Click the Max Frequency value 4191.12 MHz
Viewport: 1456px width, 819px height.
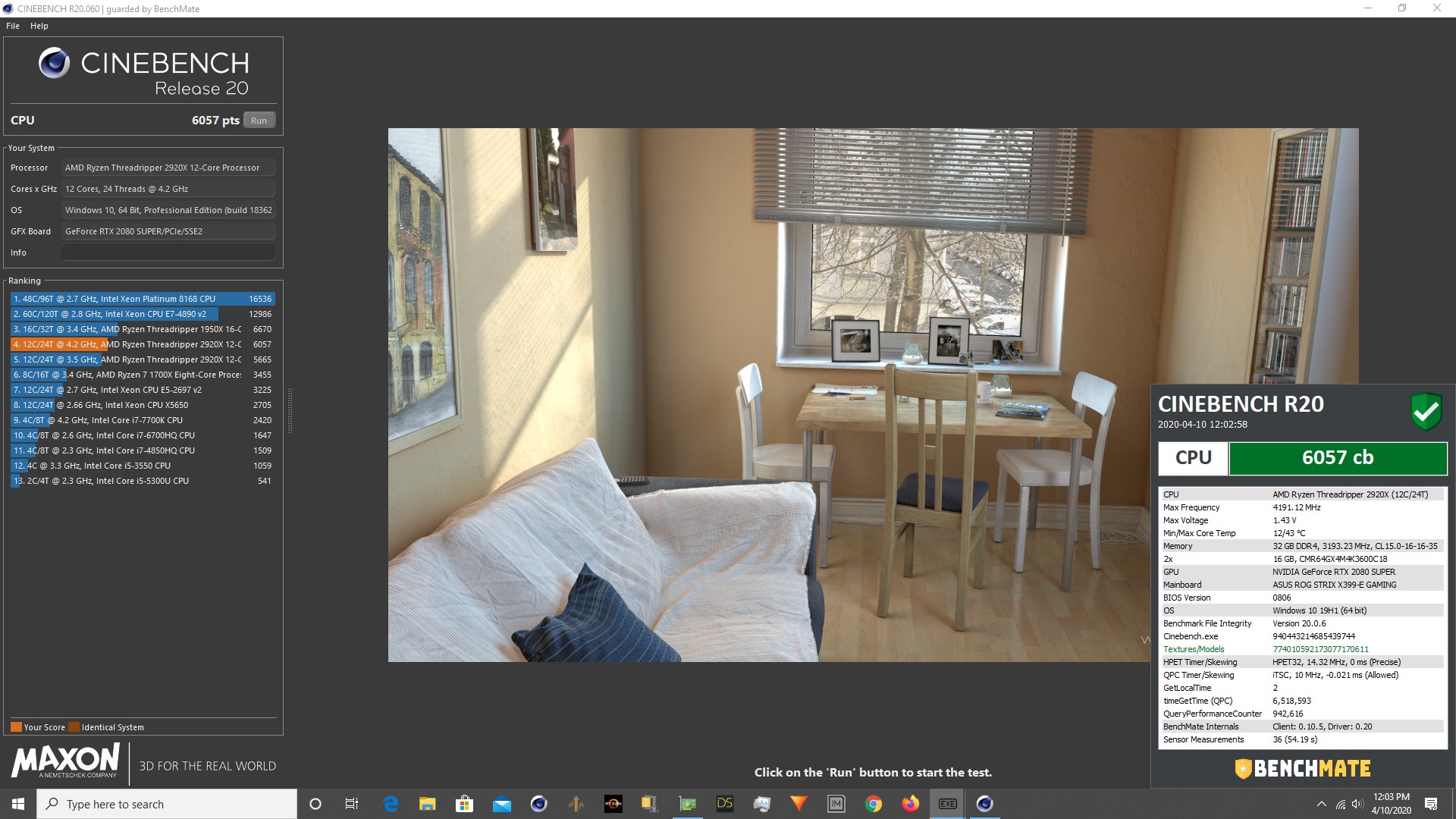[x=1296, y=507]
